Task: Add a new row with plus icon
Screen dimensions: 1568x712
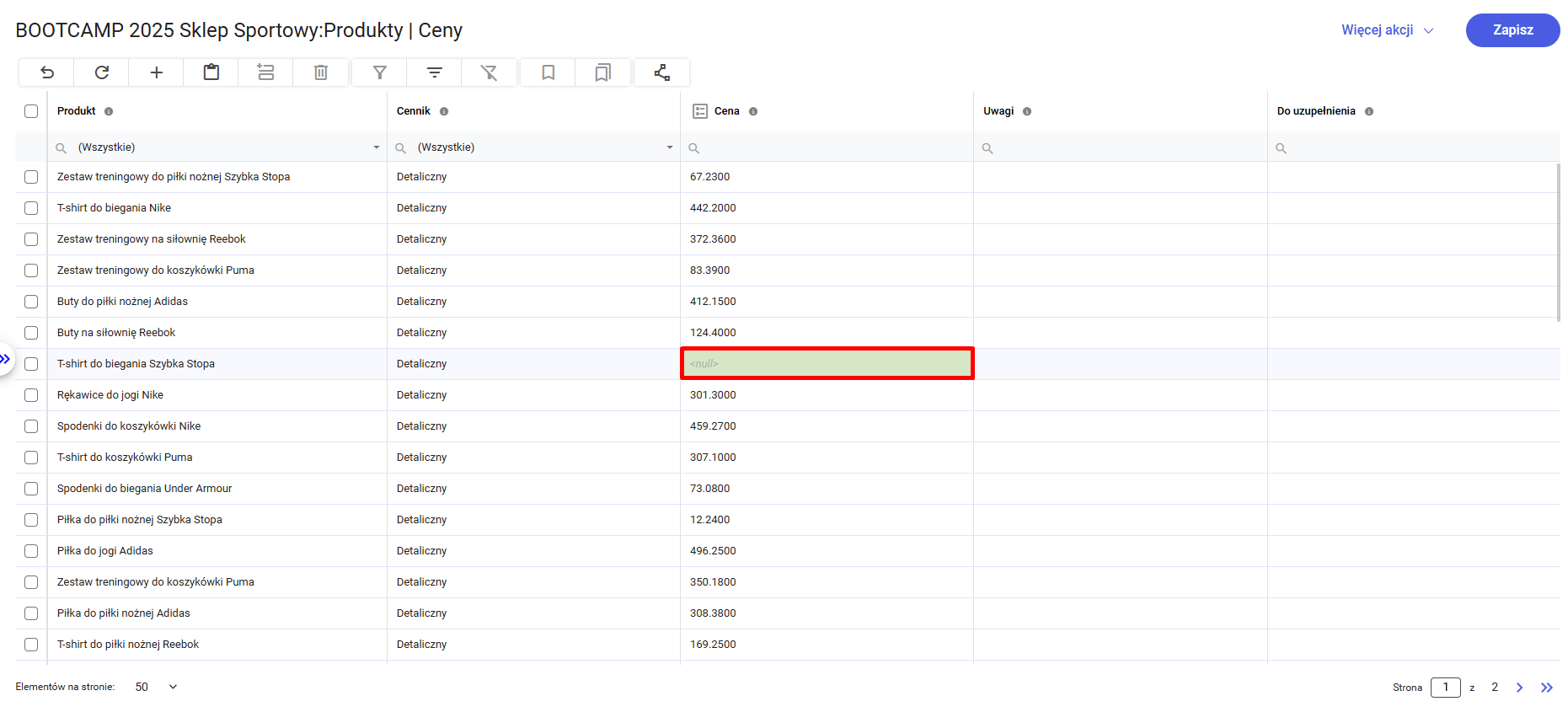Action: coord(157,72)
